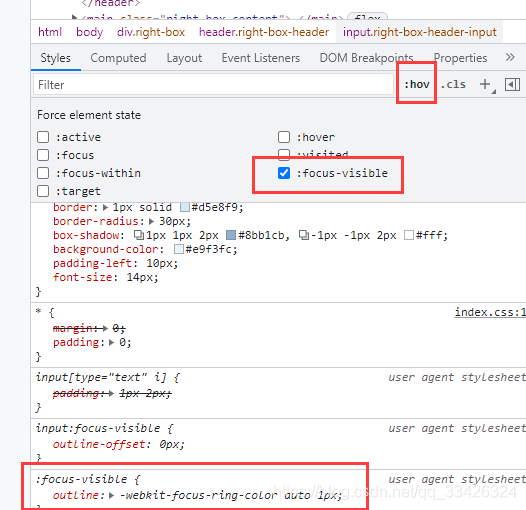The height and width of the screenshot is (510, 526).
Task: Open the #d5e8f9 border color swatch
Action: click(x=185, y=207)
